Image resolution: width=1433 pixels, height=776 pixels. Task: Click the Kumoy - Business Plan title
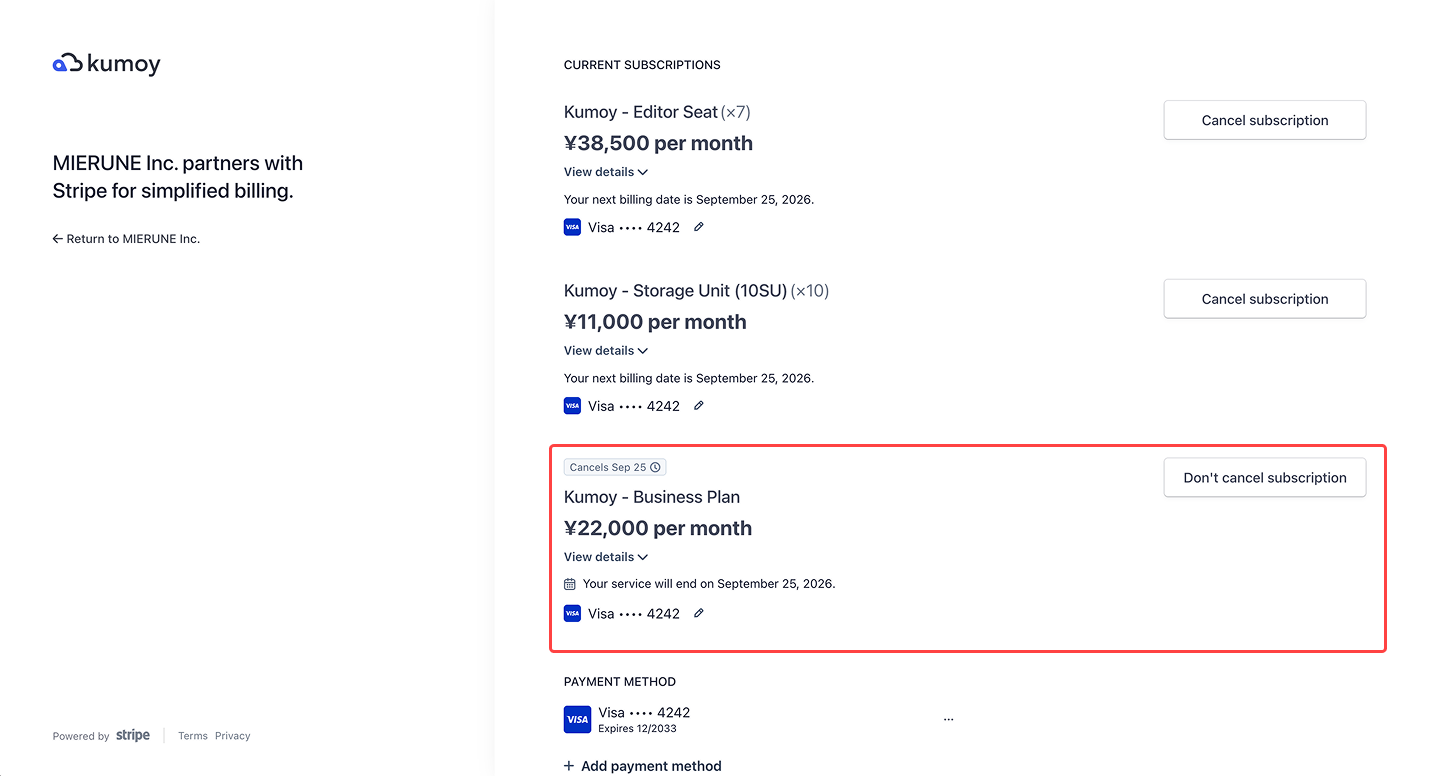652,497
